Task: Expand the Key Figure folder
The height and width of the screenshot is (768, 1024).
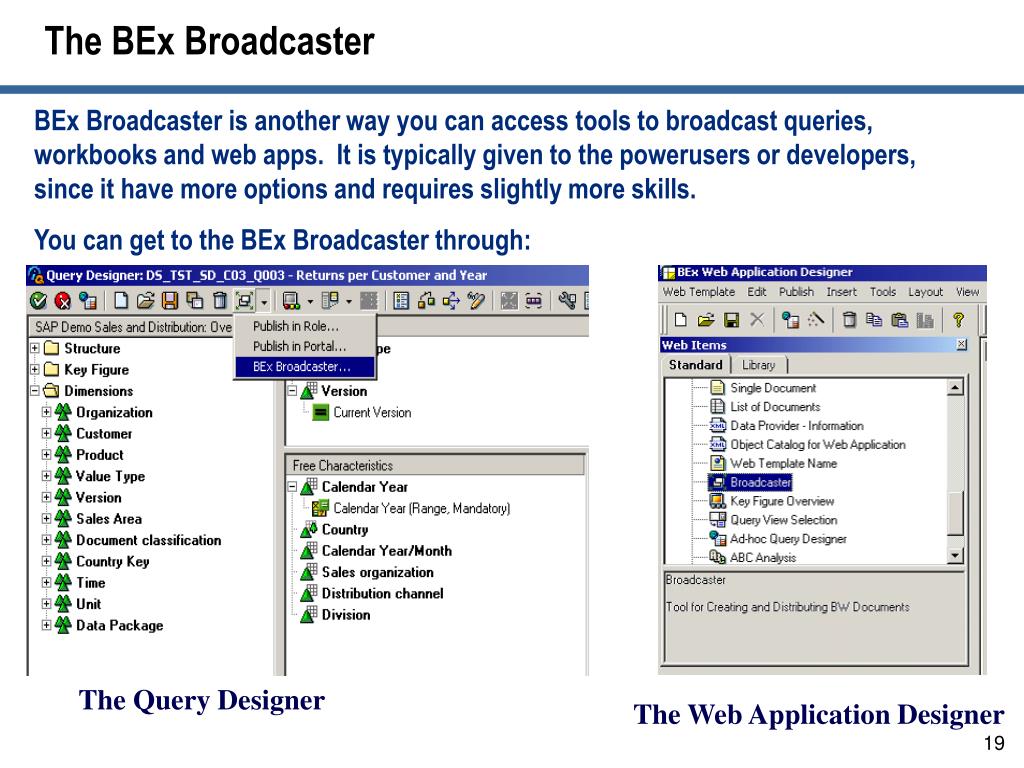Action: tap(35, 370)
